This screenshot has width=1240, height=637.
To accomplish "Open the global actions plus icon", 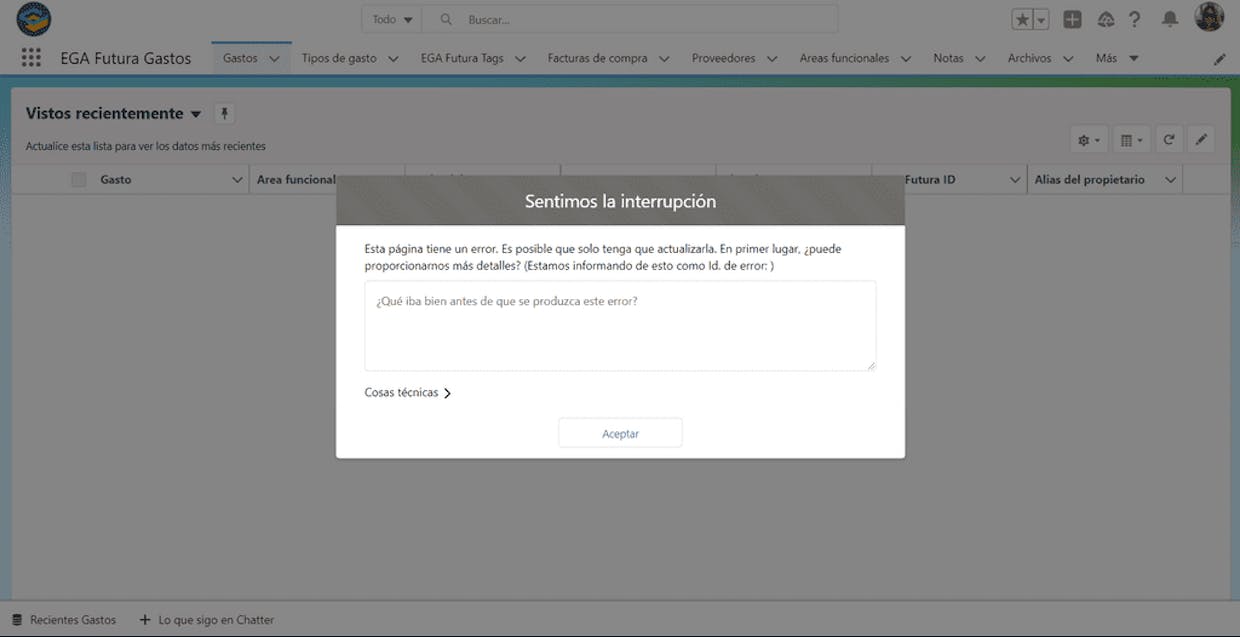I will coord(1072,19).
